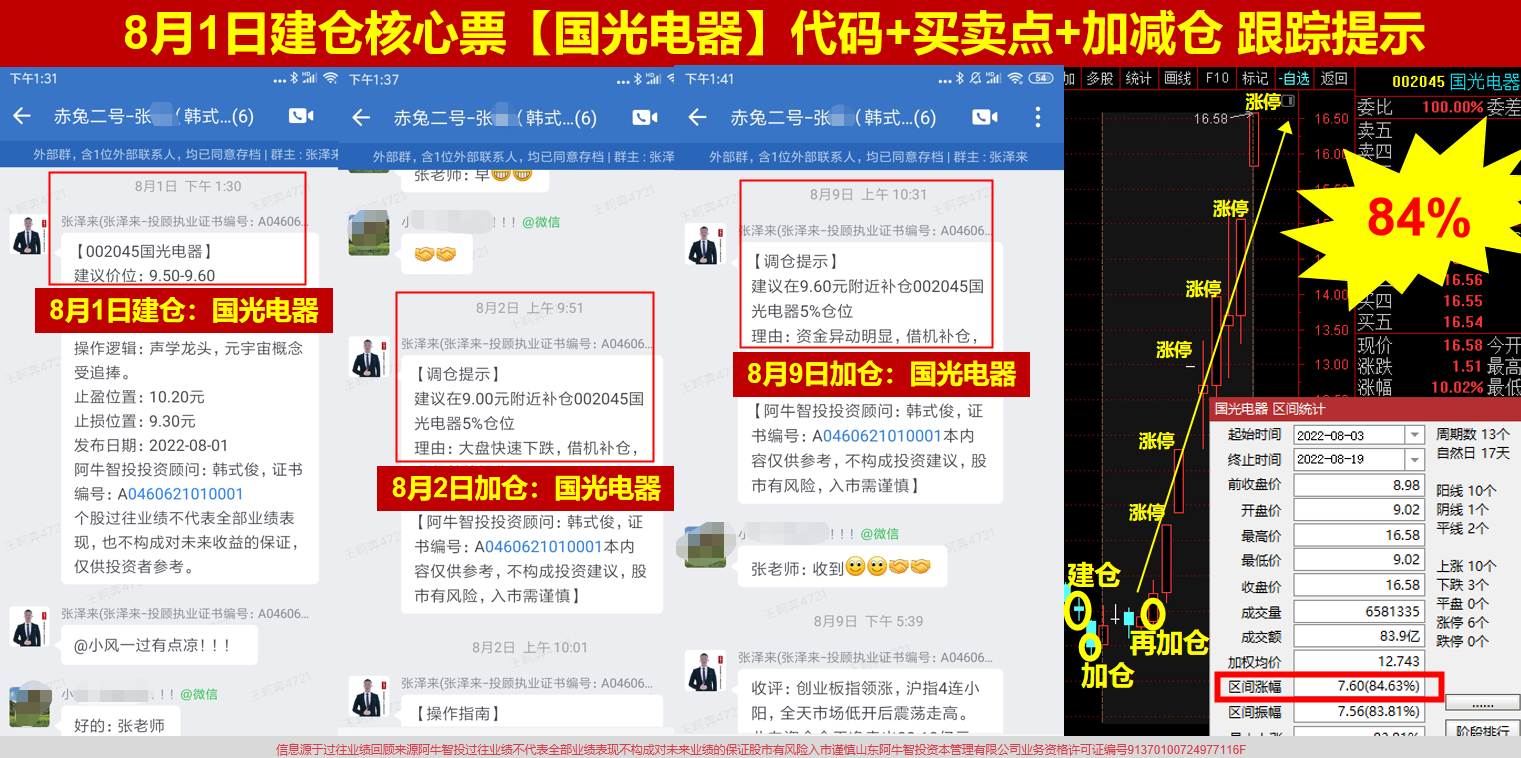This screenshot has height=758, width=1521.
Task: Select 画线 drawing tool in toolbar
Action: tap(1177, 78)
